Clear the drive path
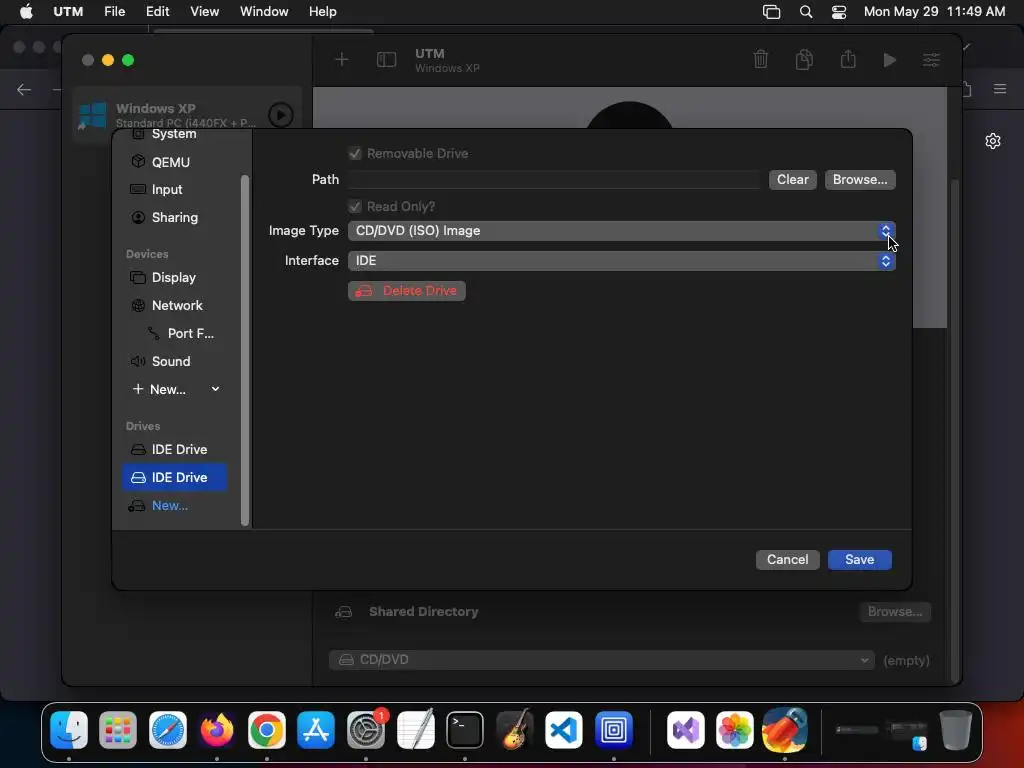This screenshot has width=1024, height=768. (793, 180)
